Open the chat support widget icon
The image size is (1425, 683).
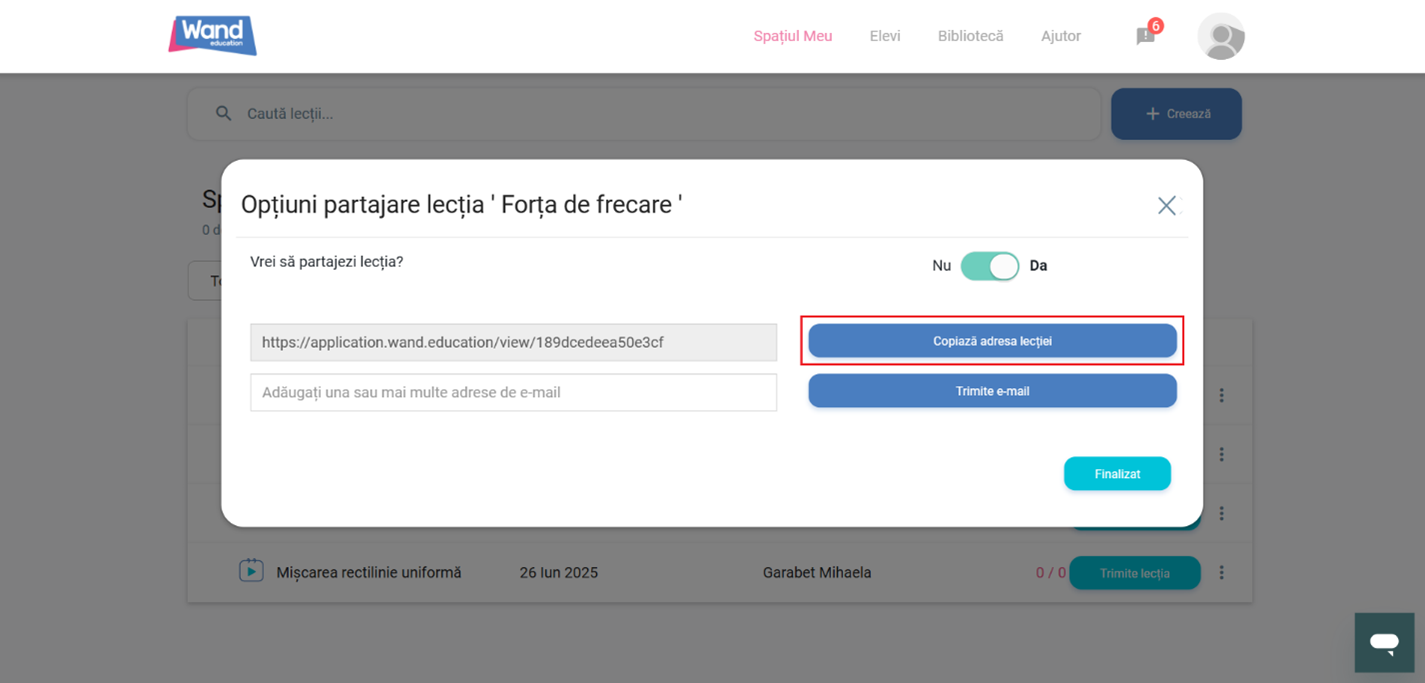(1384, 643)
